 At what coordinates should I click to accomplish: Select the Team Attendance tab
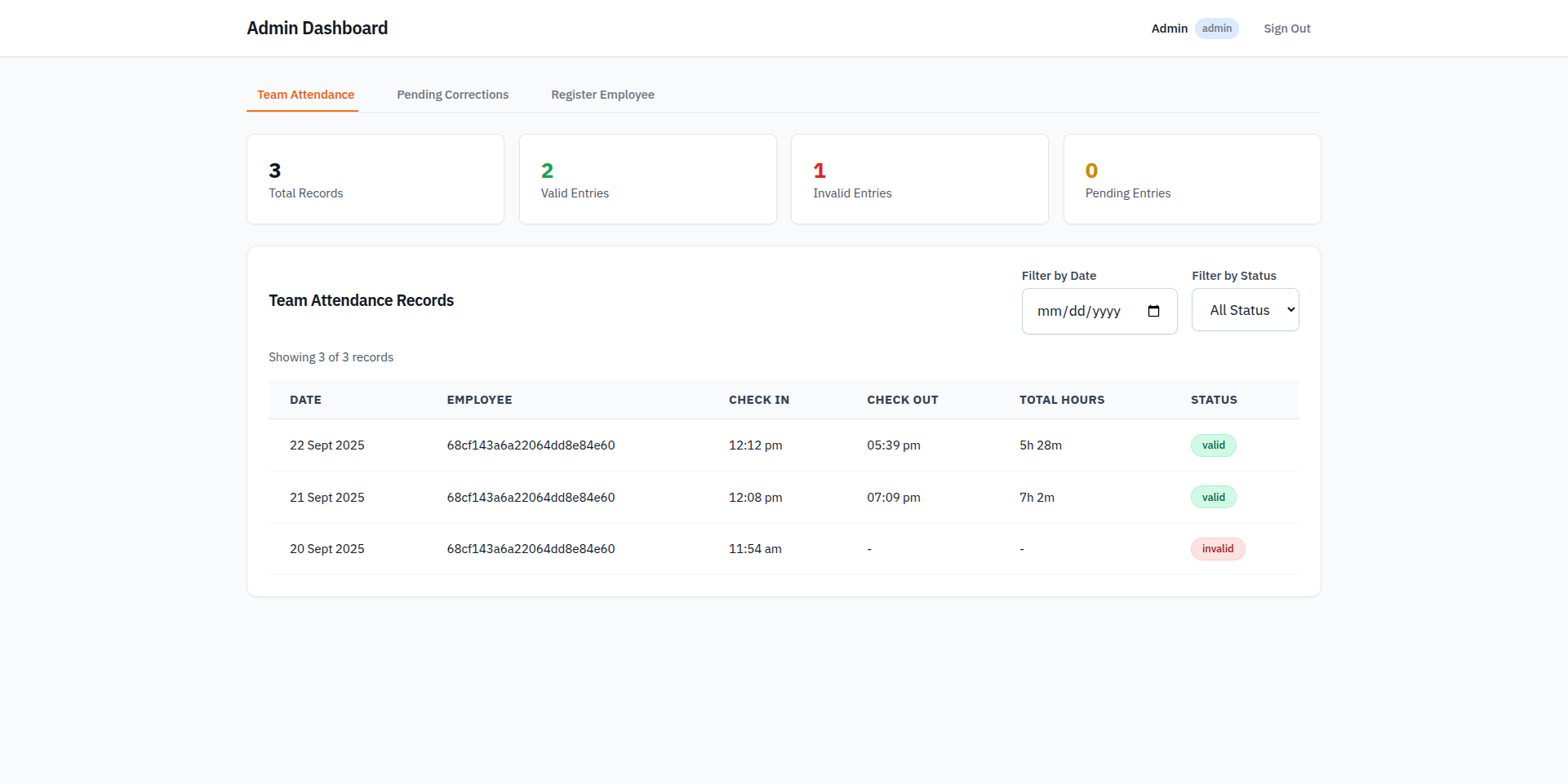pyautogui.click(x=304, y=95)
